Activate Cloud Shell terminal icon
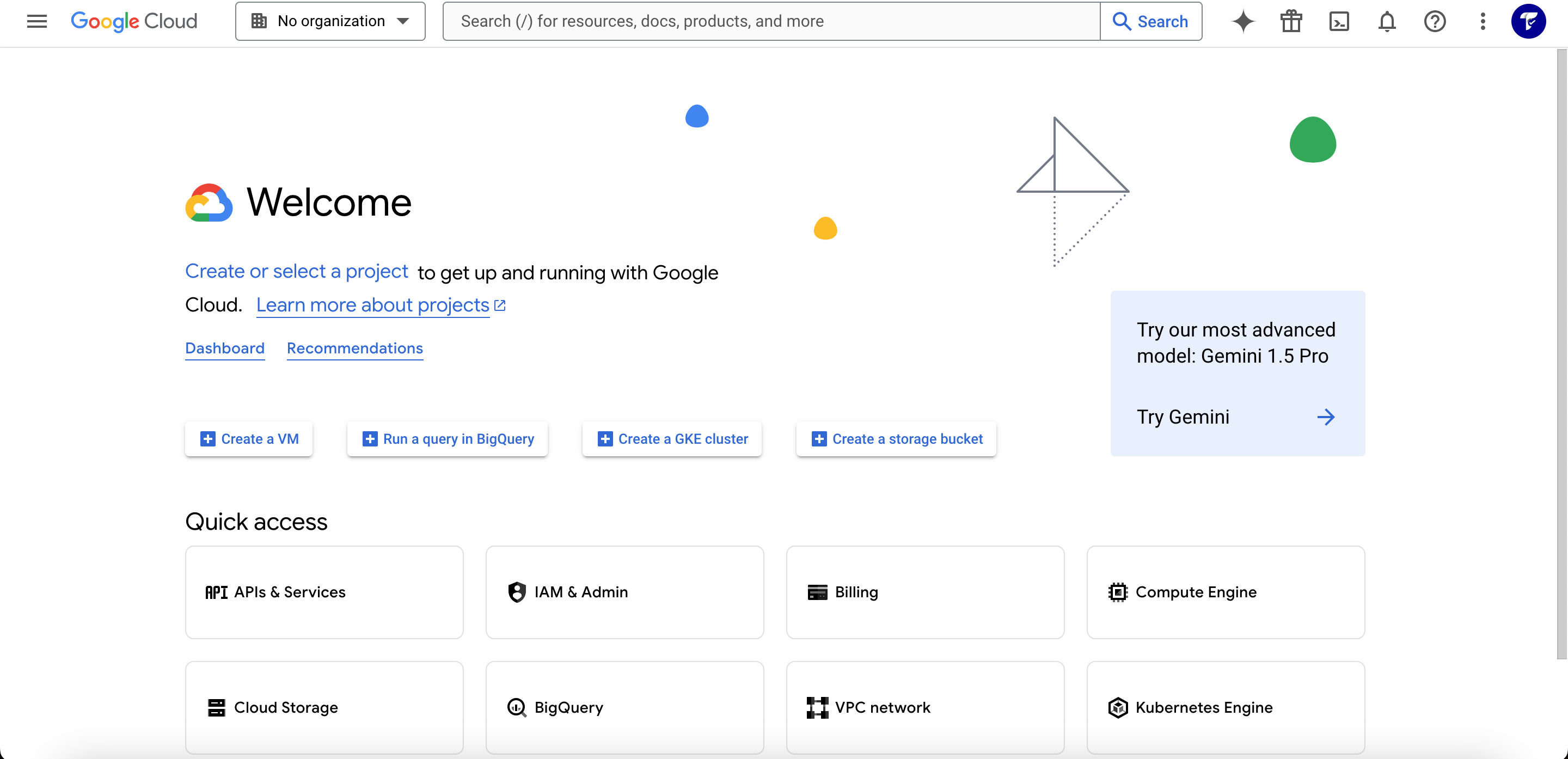Screen dimensions: 1568x759 [1339, 21]
